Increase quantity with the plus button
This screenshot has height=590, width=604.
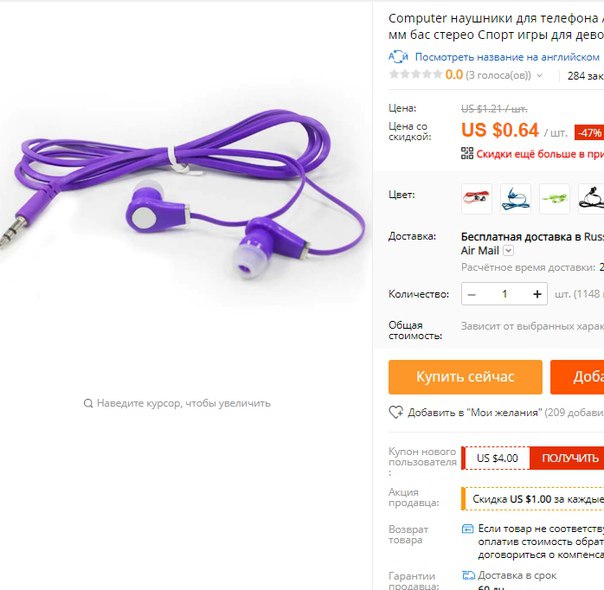pos(537,295)
